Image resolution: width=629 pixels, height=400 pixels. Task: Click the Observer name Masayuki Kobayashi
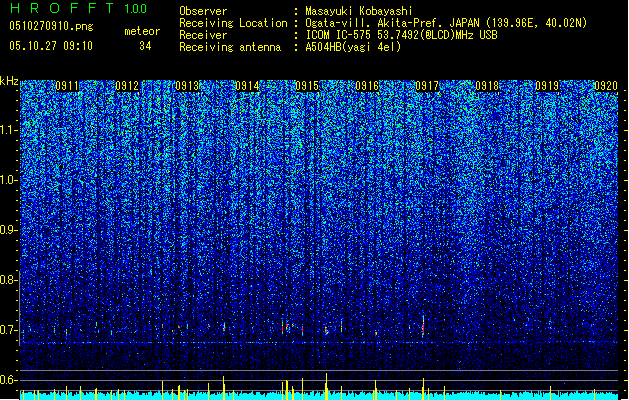[x=359, y=11]
